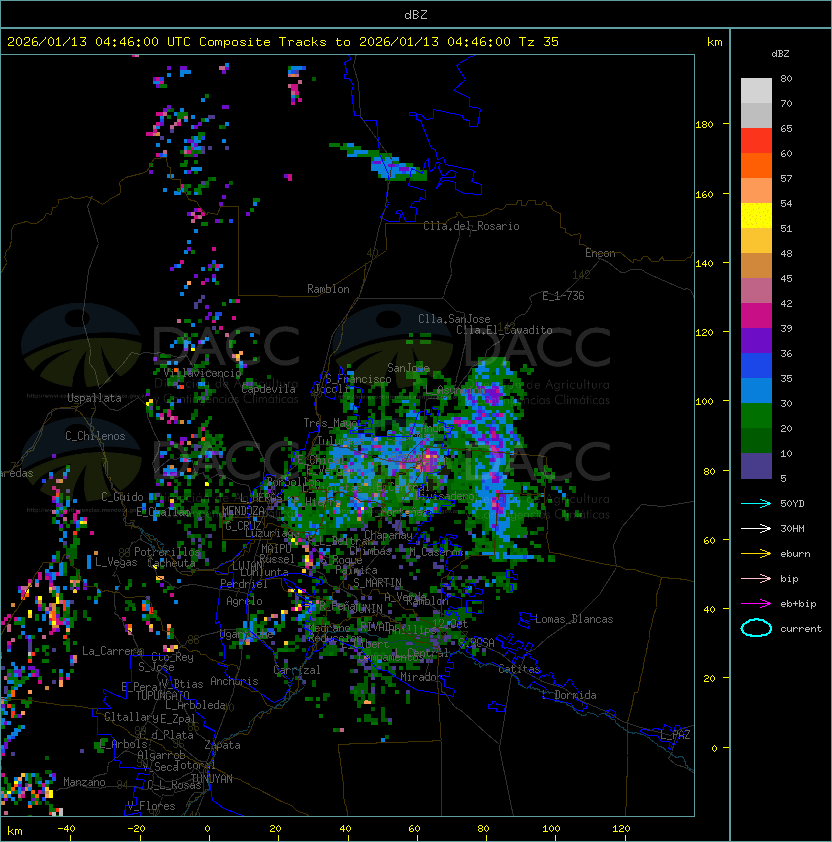
Task: Click the 'La_Carrera' place label
Action: (x=112, y=651)
